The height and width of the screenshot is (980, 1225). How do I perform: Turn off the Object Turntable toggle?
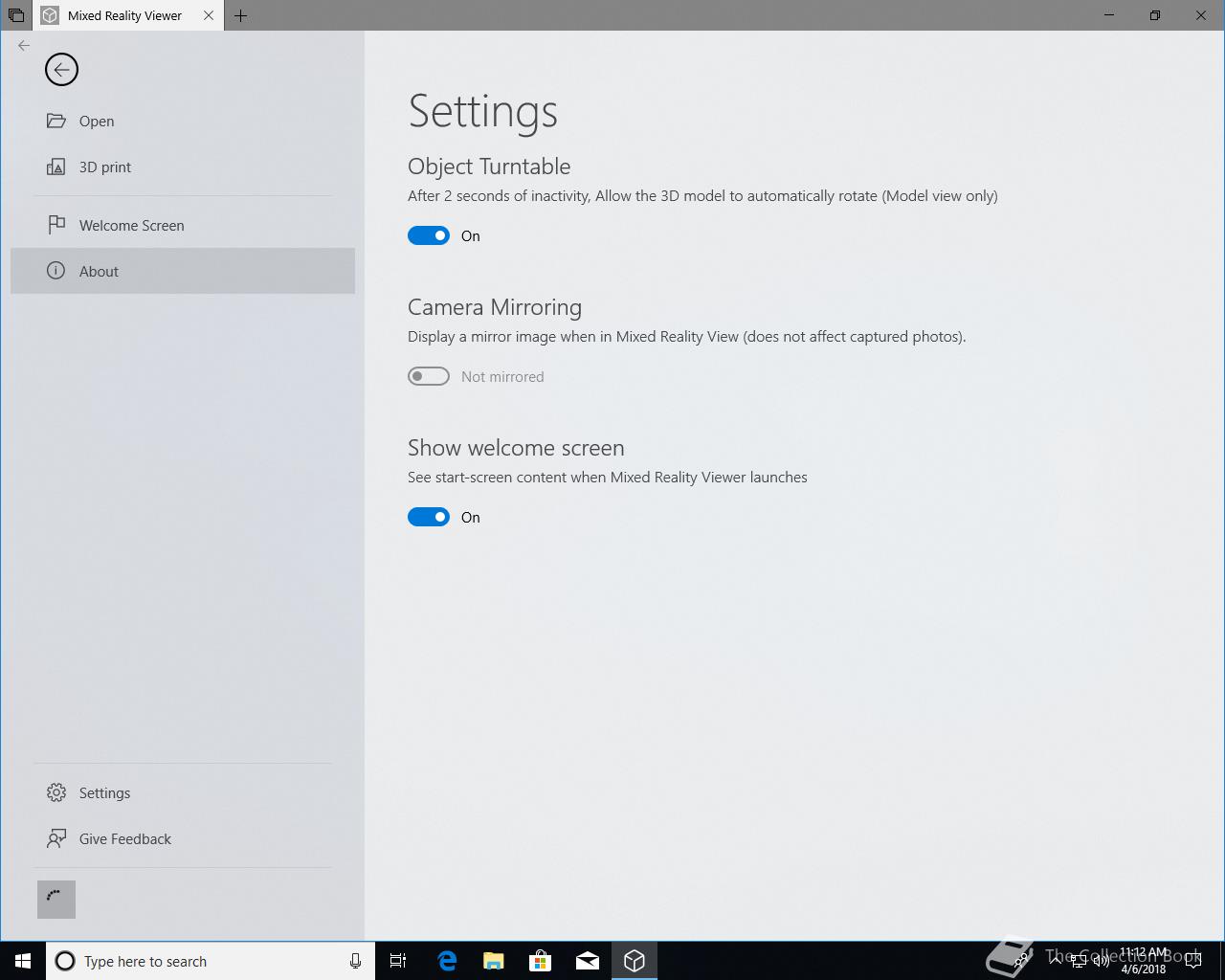pos(429,235)
